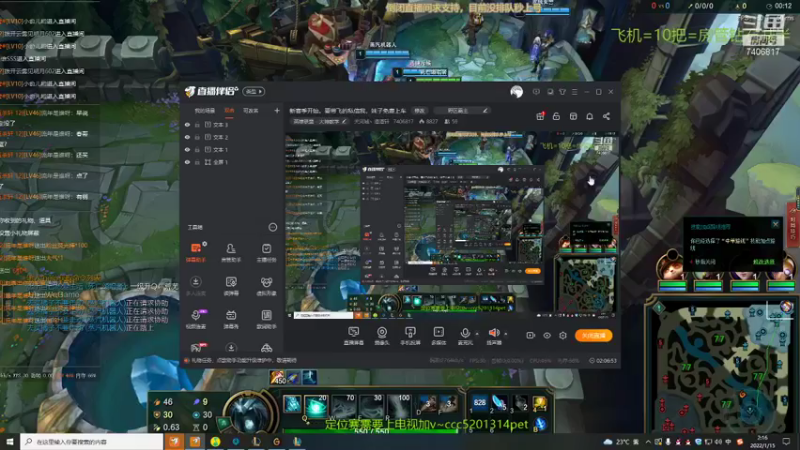The width and height of the screenshot is (800, 450).
Task: Click the gift task status message at bottom
Action: tap(240, 361)
